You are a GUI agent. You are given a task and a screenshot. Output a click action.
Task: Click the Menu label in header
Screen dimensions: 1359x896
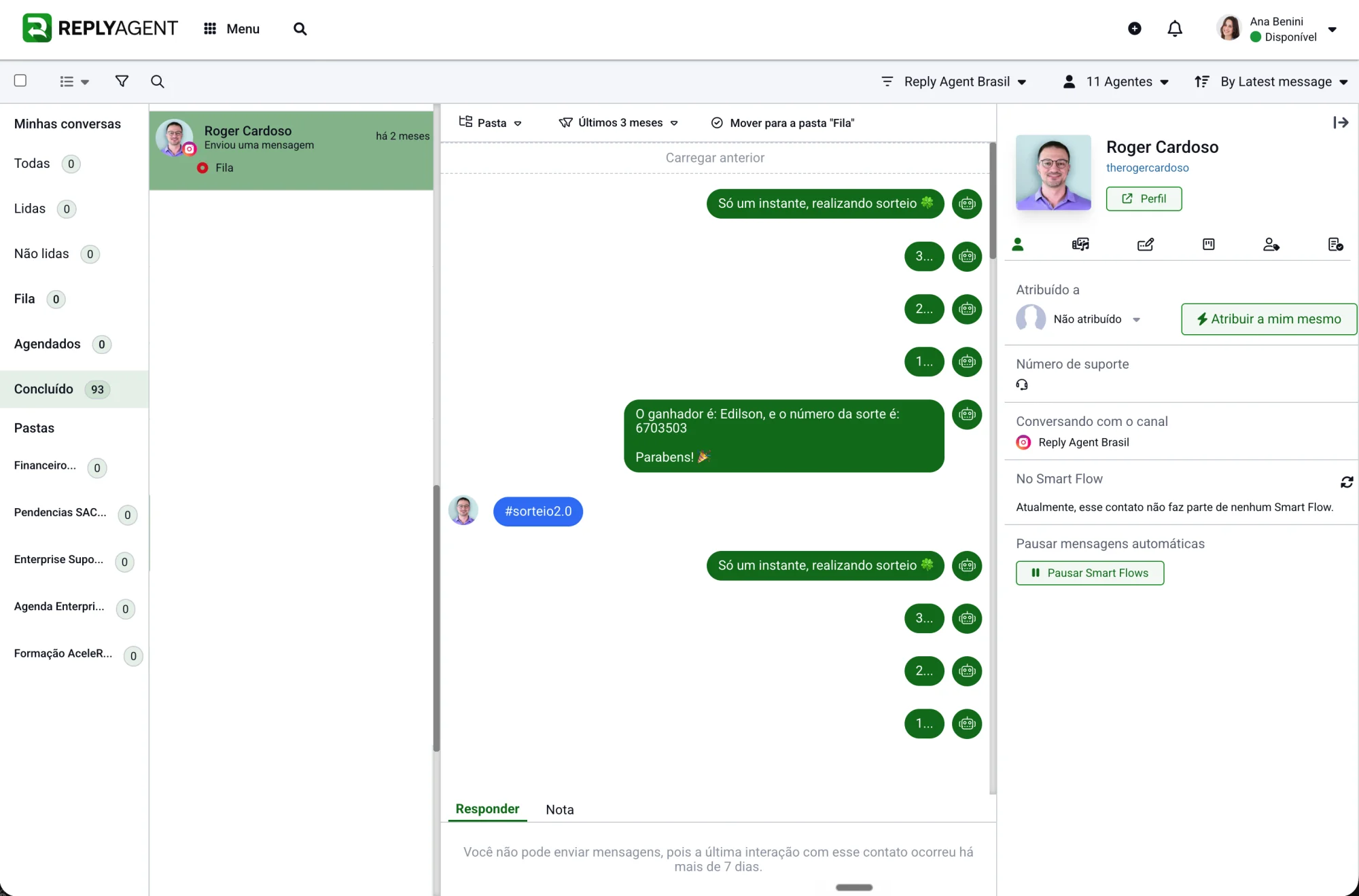243,29
